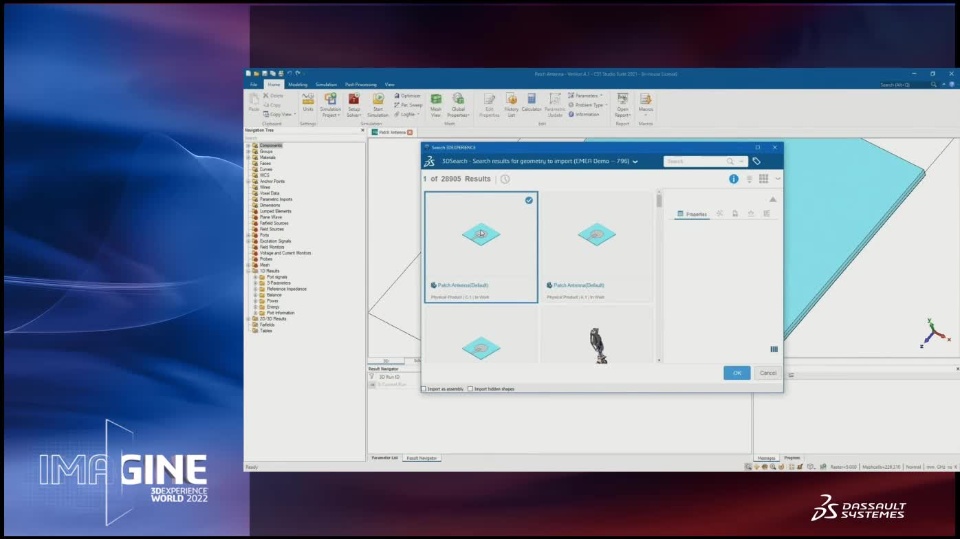Close the Navigation Tree panel
Viewport: 960px width, 539px height.
coord(362,130)
